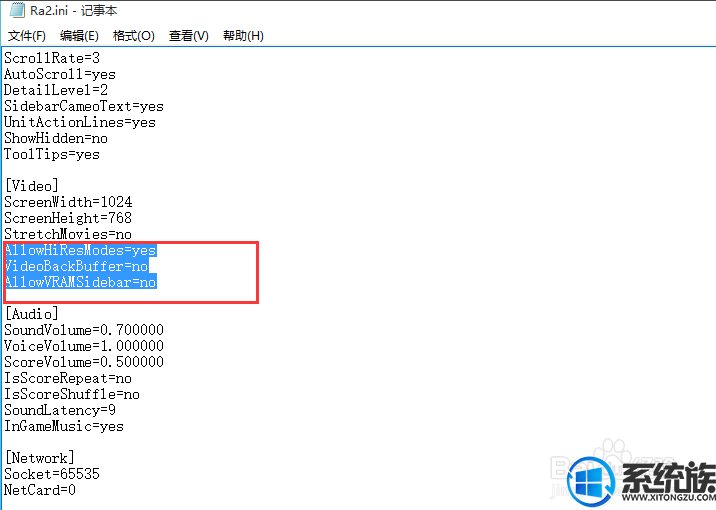The height and width of the screenshot is (510, 716).
Task: Open the 查看(V) menu
Action: 189,36
